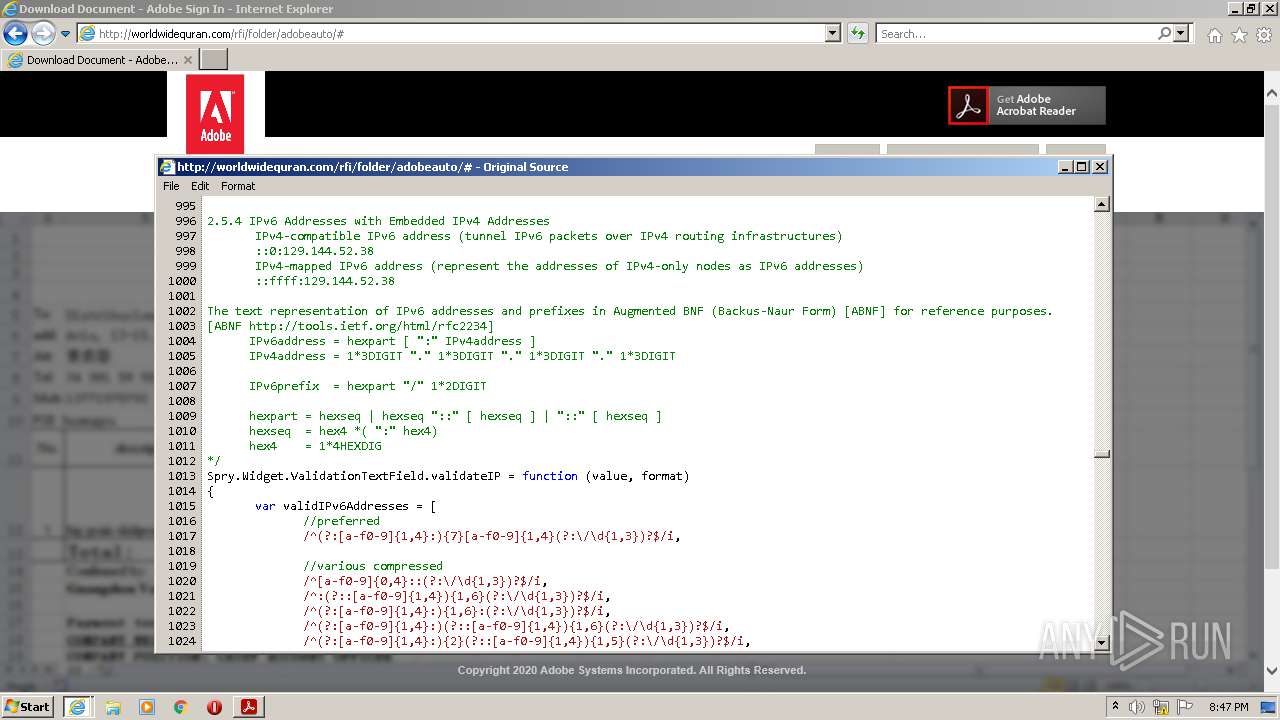Click the Windows Start button
The width and height of the screenshot is (1280, 720).
tap(27, 706)
